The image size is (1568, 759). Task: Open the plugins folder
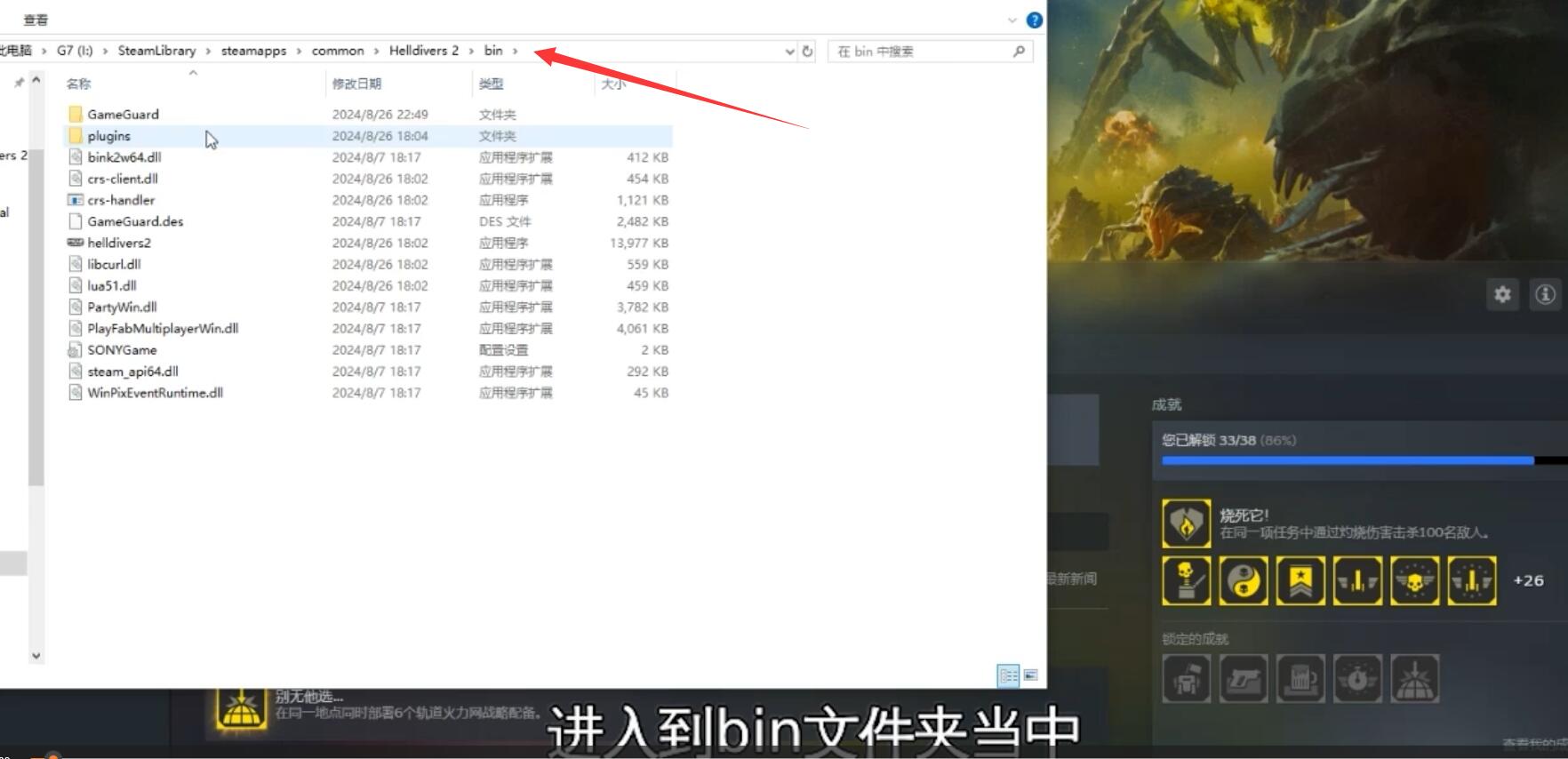[x=108, y=136]
